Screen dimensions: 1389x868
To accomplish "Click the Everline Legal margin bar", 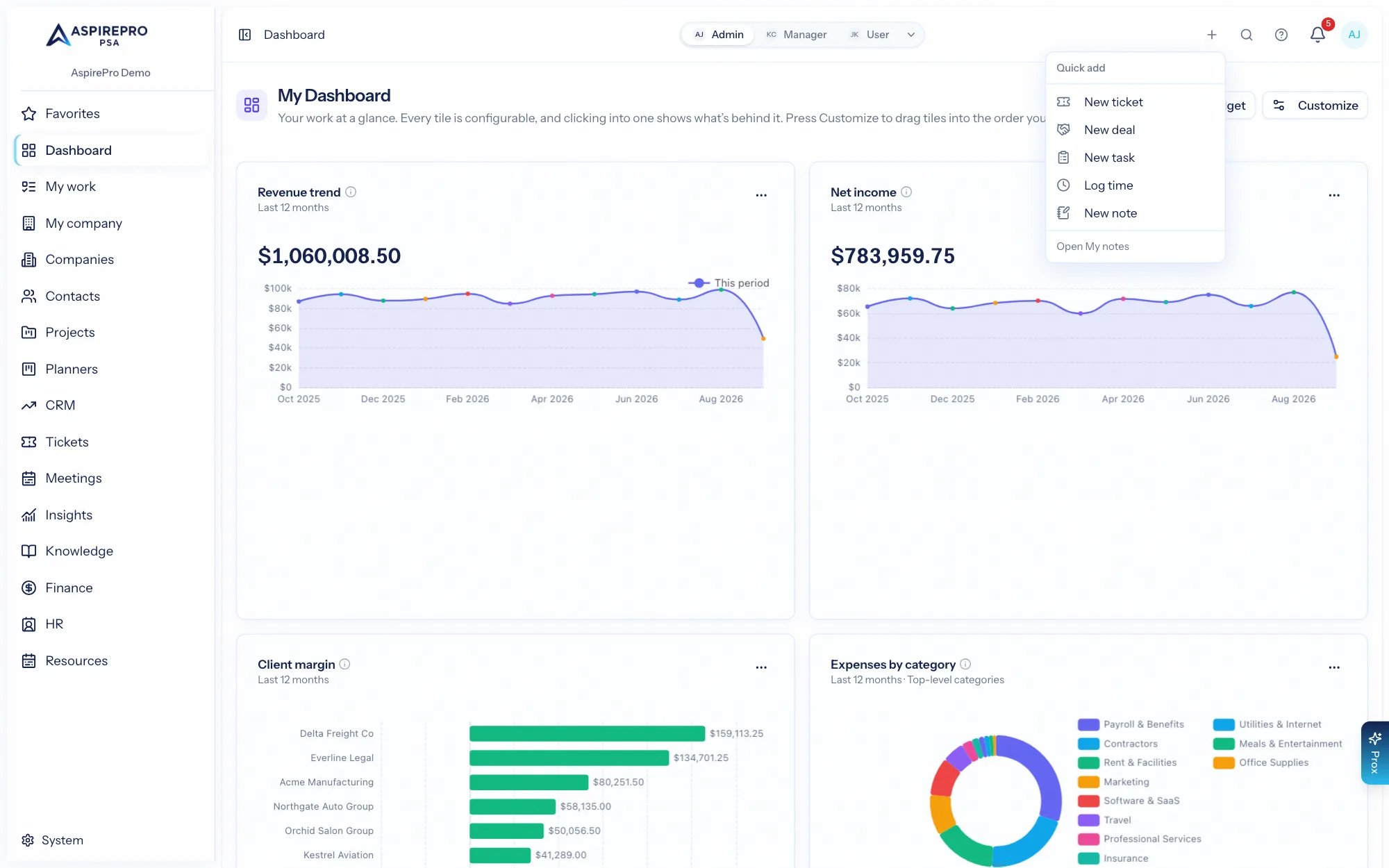I will pyautogui.click(x=569, y=758).
